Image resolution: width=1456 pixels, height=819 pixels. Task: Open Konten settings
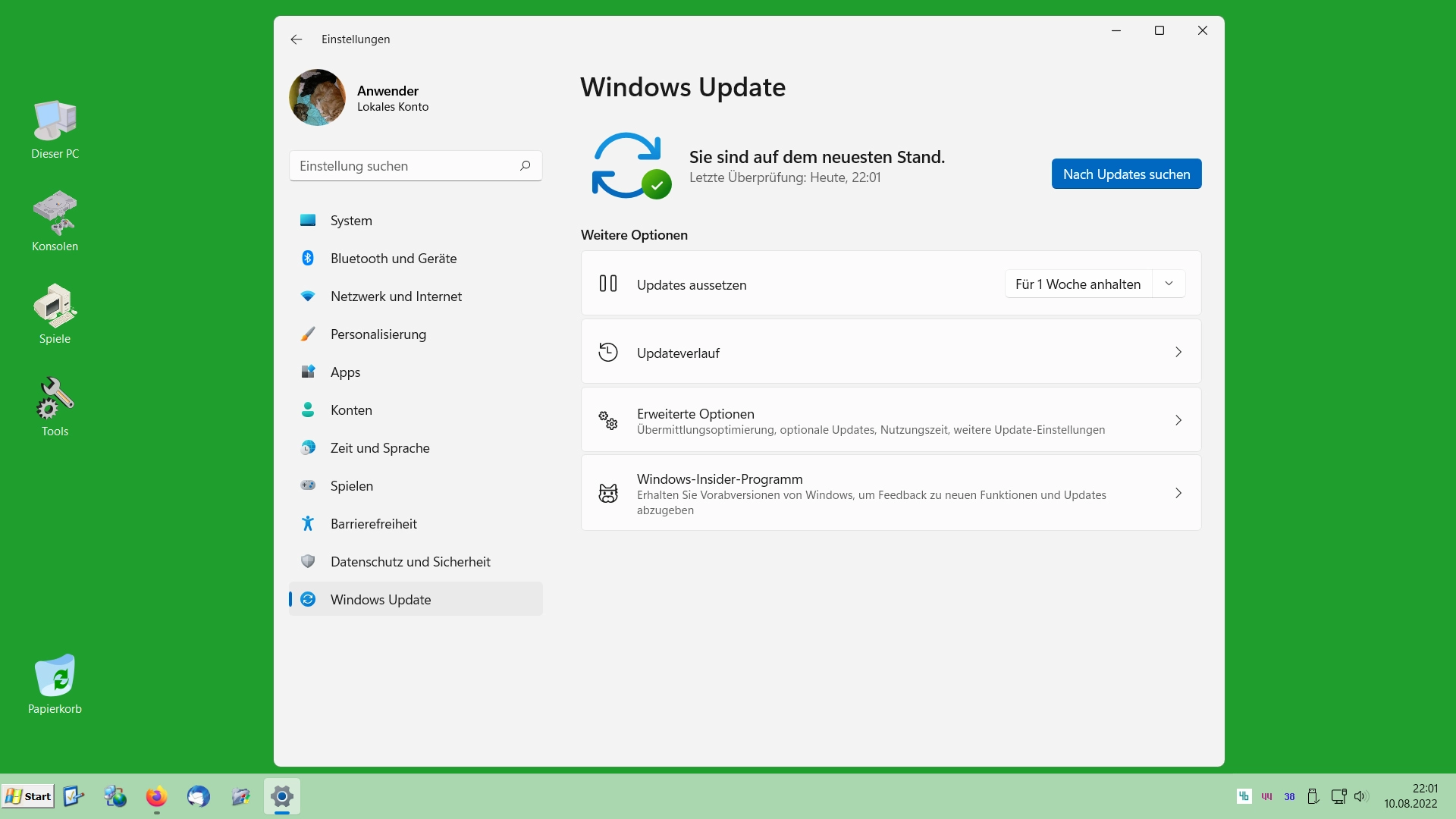pyautogui.click(x=416, y=410)
